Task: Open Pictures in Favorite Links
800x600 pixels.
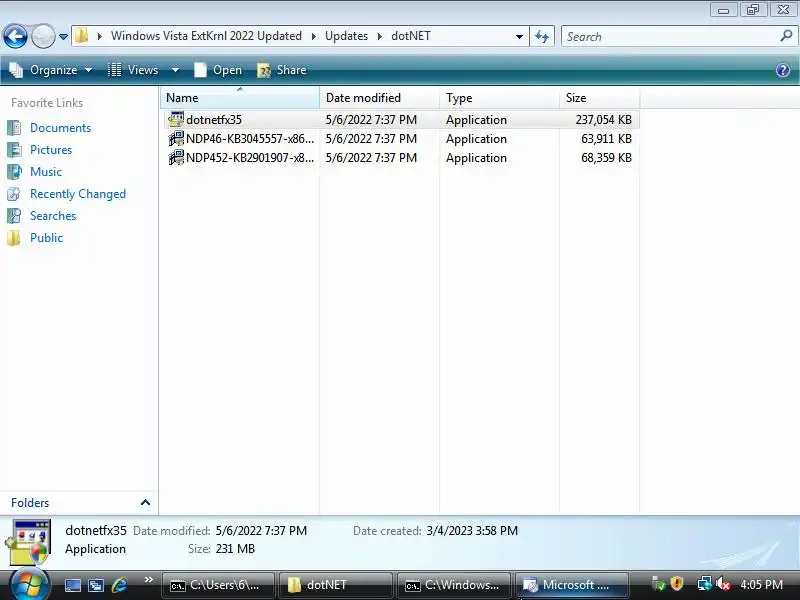Action: [51, 149]
